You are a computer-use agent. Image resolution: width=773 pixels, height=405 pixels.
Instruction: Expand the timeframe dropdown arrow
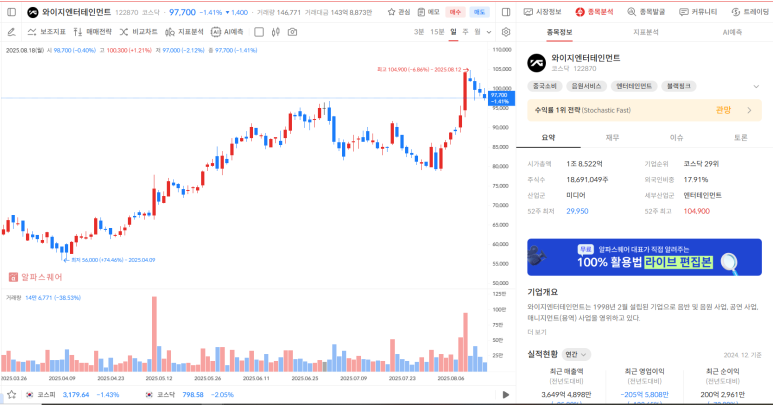489,32
